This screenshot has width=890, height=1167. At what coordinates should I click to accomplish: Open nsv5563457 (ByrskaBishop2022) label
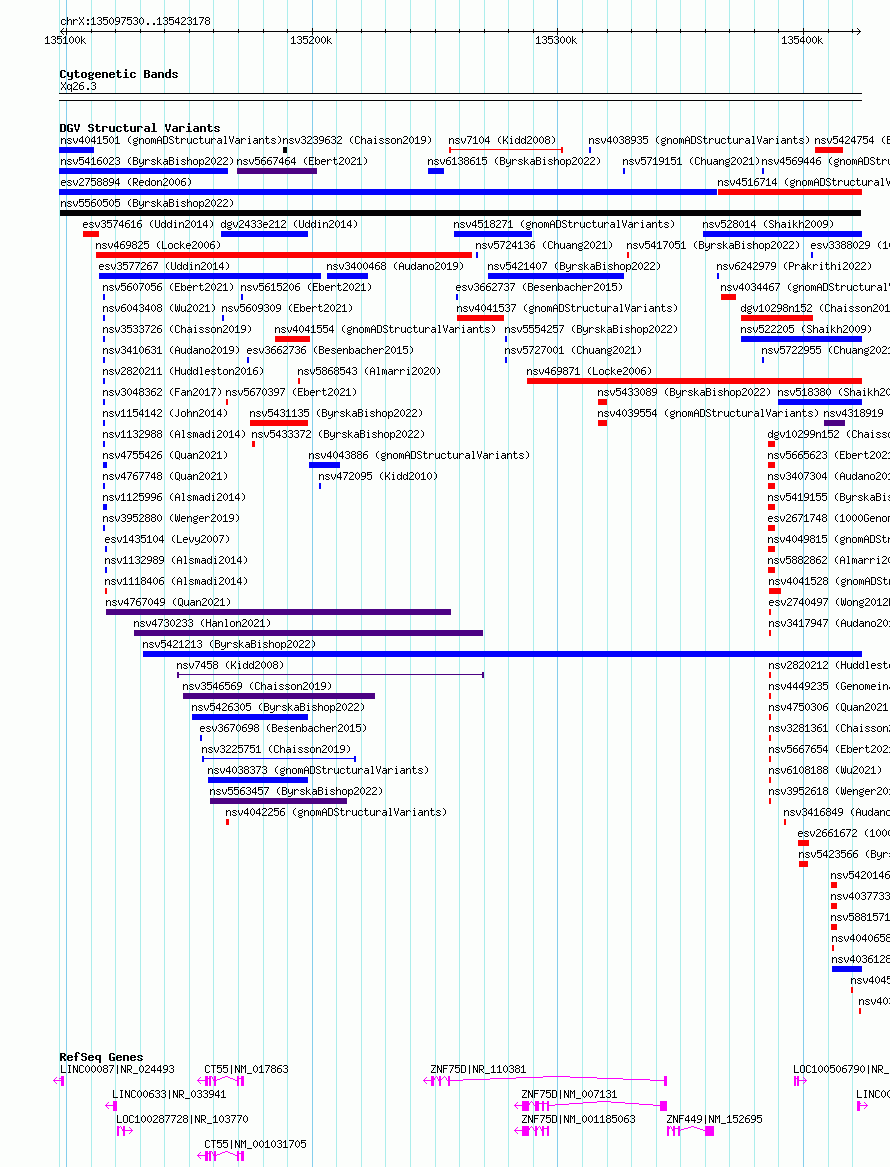tap(296, 792)
